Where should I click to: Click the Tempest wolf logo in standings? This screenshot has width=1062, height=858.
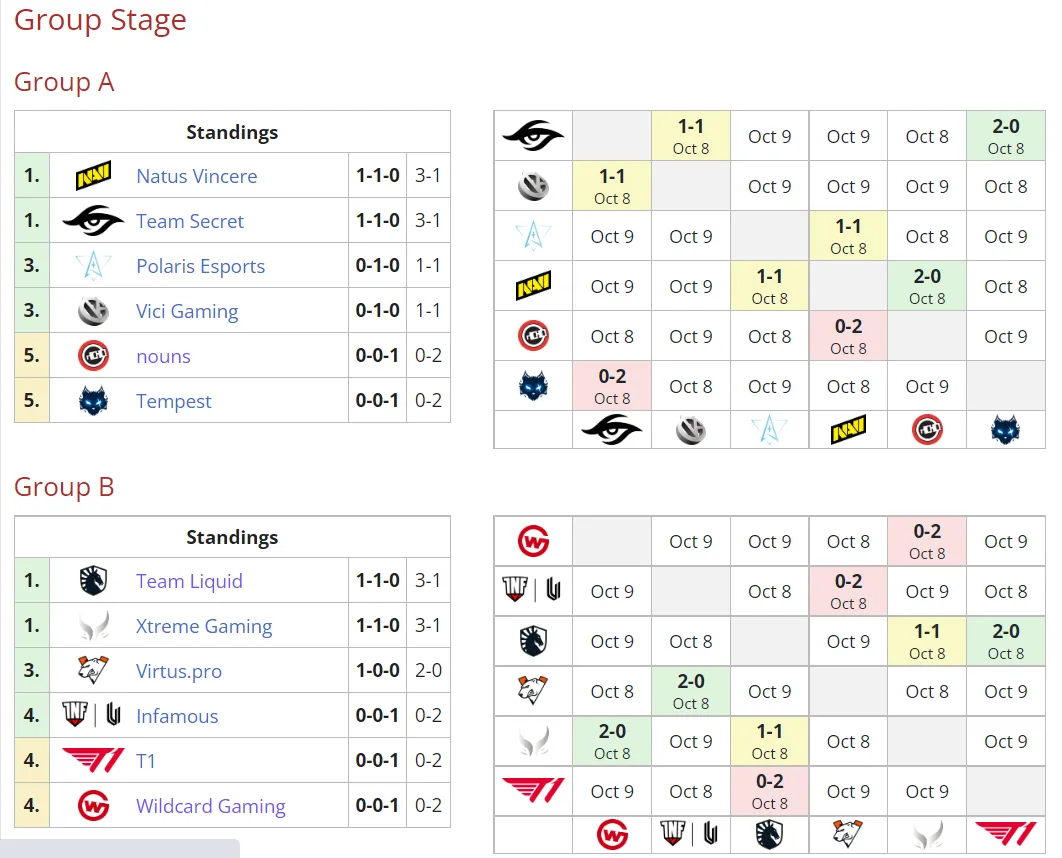[x=93, y=401]
